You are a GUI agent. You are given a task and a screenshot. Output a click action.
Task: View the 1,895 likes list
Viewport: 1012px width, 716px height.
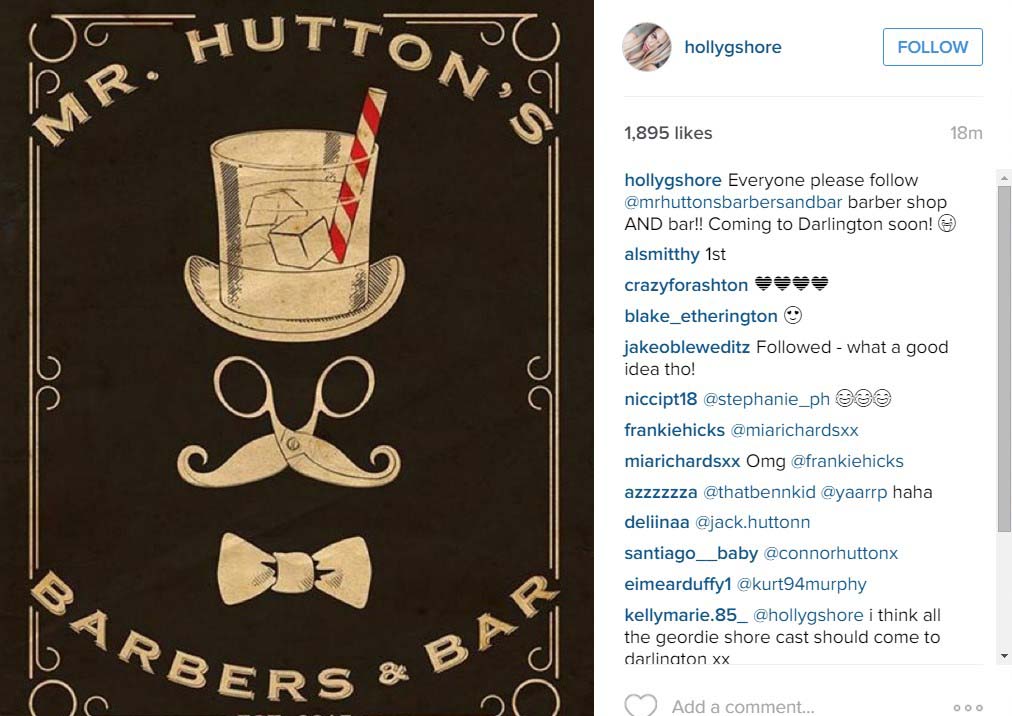(668, 133)
